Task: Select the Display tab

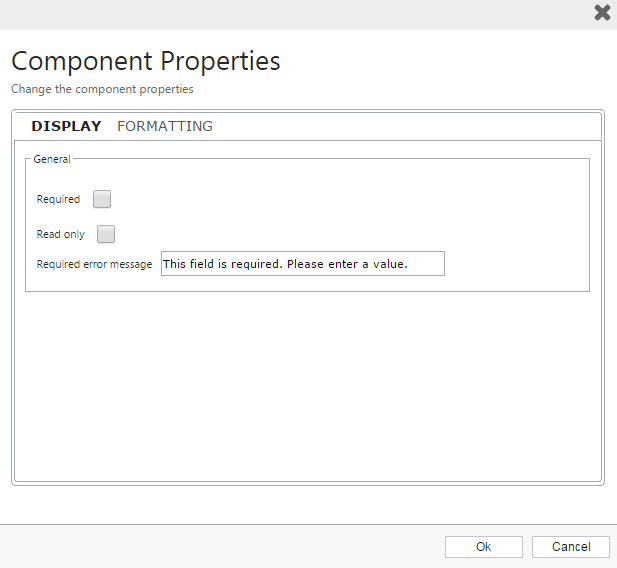Action: point(66,127)
